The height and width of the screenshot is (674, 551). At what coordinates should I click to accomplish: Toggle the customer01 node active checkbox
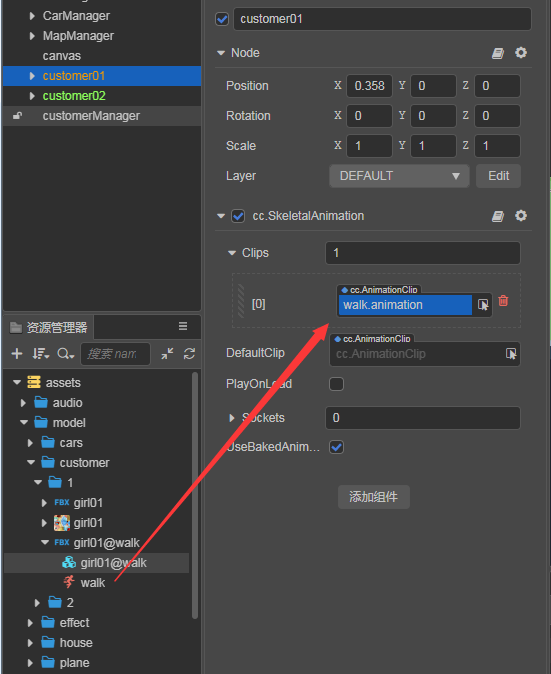point(222,19)
